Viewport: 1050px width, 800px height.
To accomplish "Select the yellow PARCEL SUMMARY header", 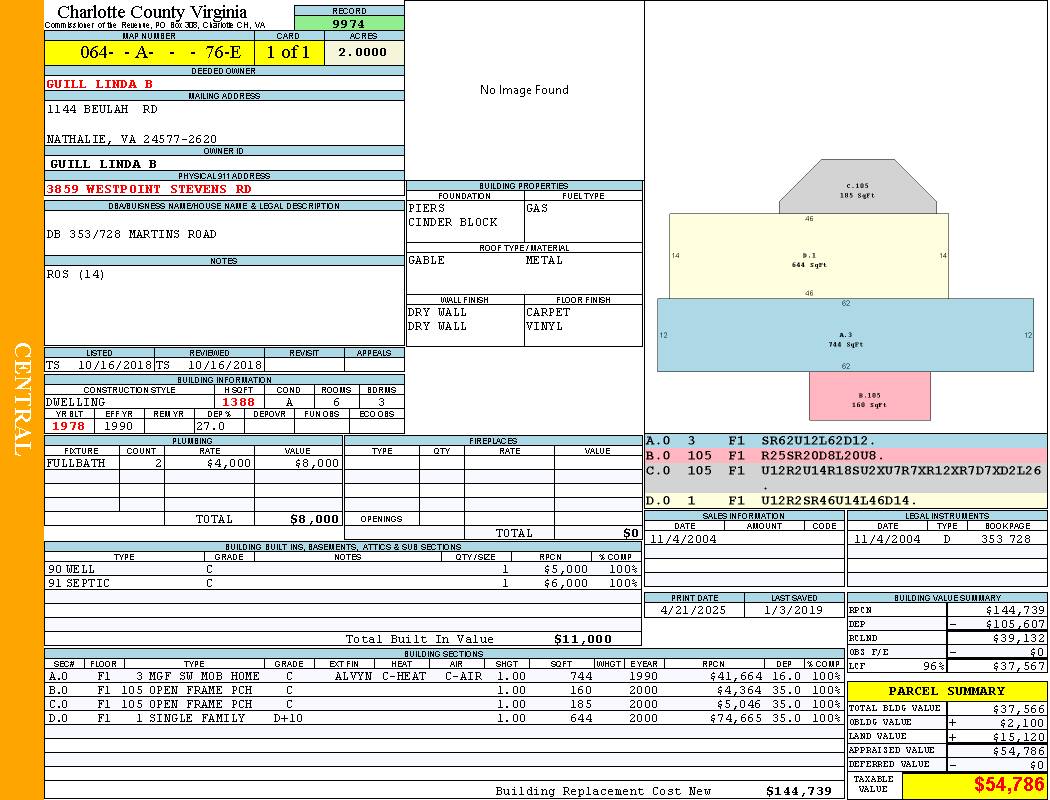I will click(x=946, y=691).
